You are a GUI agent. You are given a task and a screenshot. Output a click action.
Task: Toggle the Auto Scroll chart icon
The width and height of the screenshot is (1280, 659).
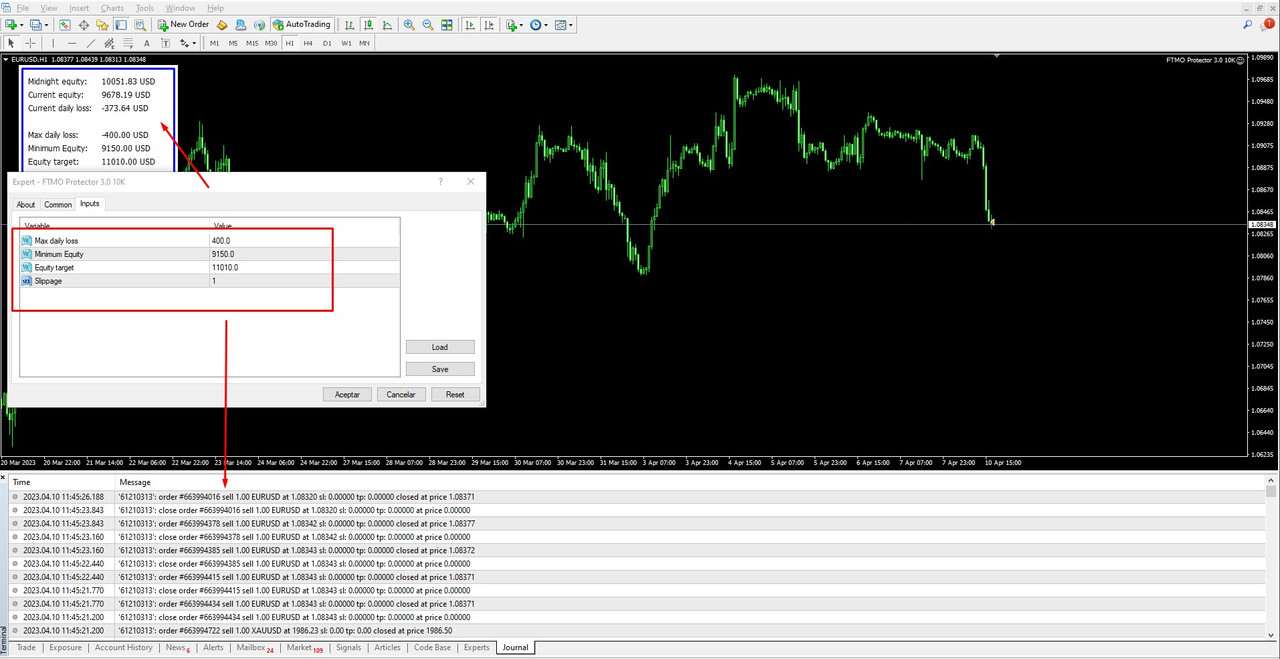pyautogui.click(x=469, y=24)
